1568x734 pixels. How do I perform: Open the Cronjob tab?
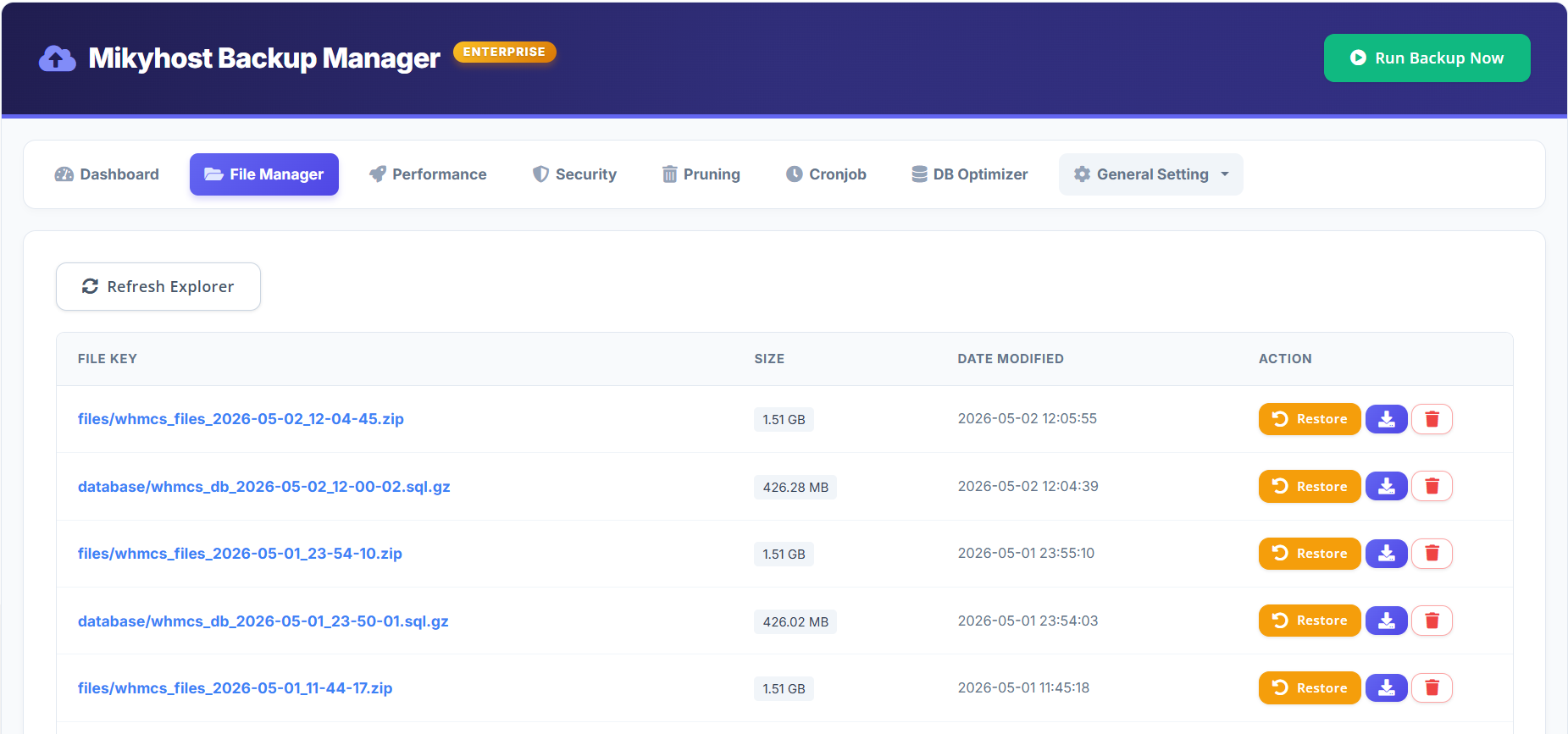(826, 174)
